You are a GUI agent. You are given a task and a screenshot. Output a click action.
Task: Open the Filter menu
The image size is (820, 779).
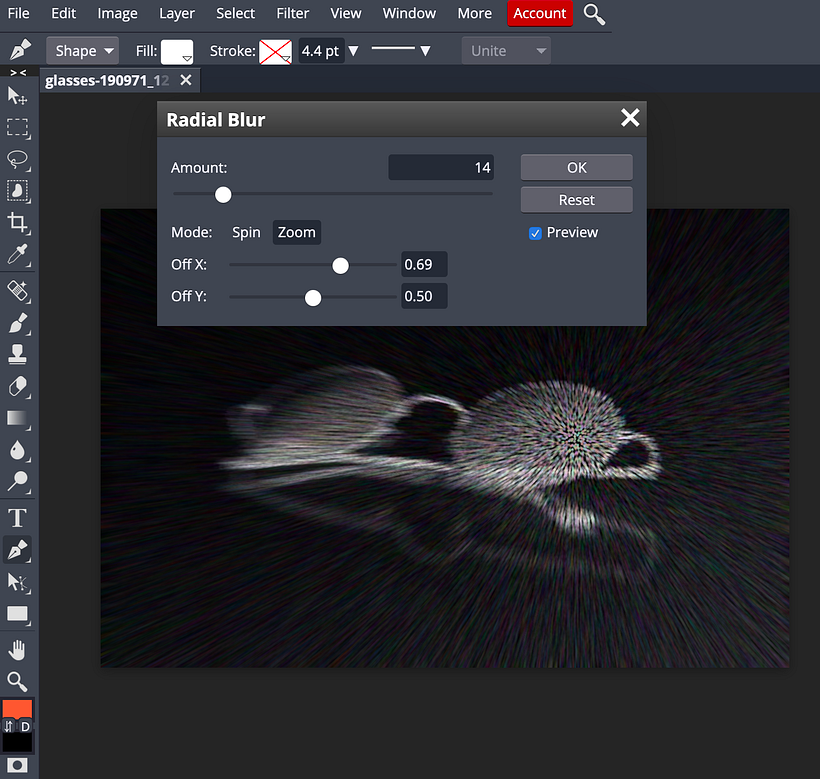(292, 13)
